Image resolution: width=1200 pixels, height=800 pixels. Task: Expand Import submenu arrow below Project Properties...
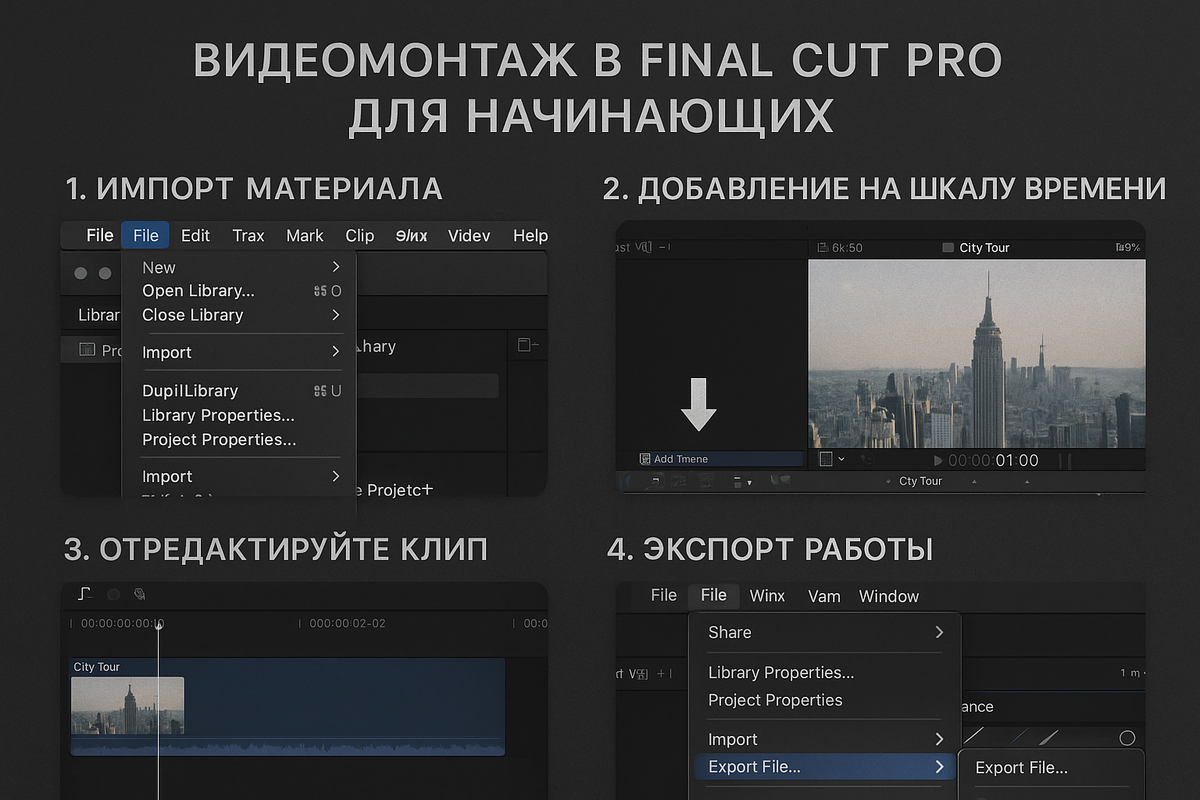[x=336, y=476]
